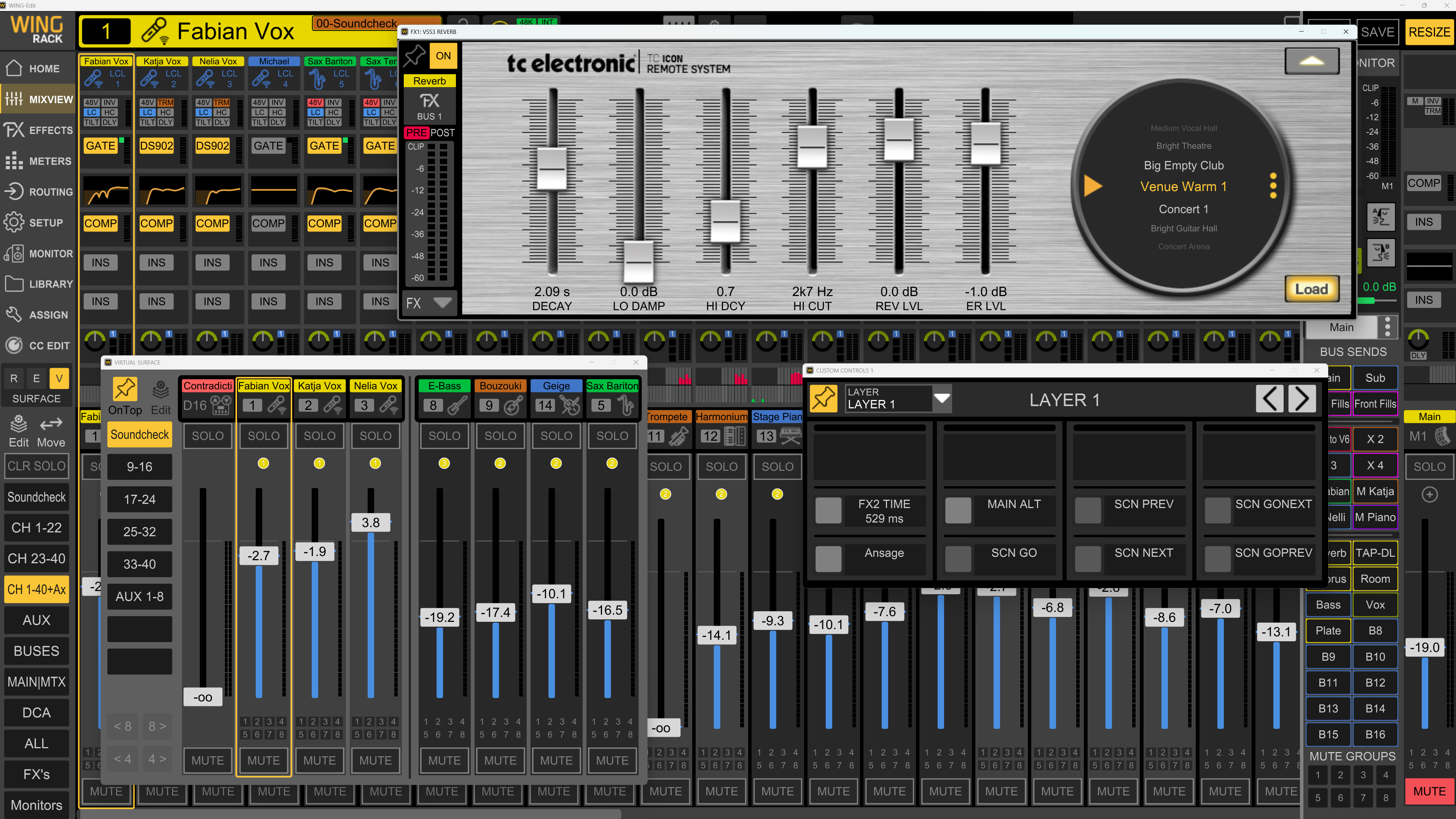Go to previous custom controls layer
Image resolution: width=1456 pixels, height=819 pixels.
(x=1270, y=399)
